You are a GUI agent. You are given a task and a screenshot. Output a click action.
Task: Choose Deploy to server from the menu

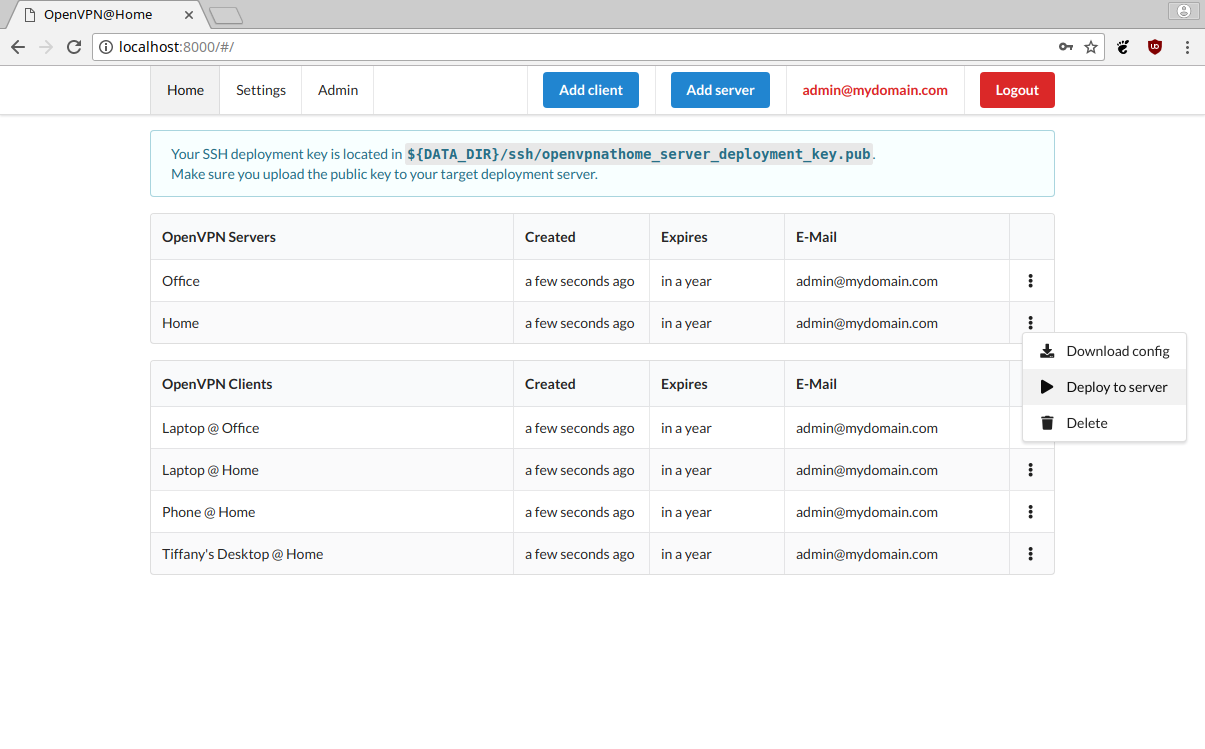(x=1117, y=387)
